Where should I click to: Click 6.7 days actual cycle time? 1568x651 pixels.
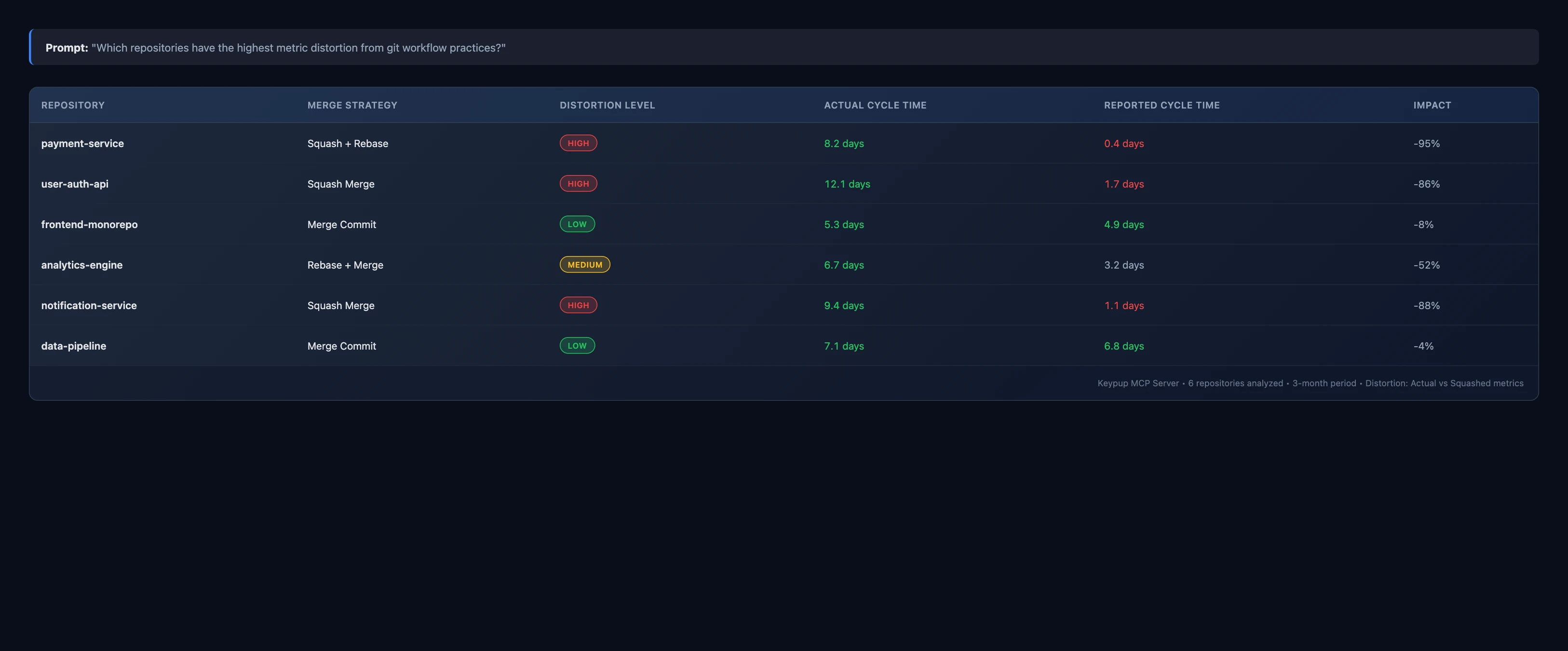[x=844, y=265]
